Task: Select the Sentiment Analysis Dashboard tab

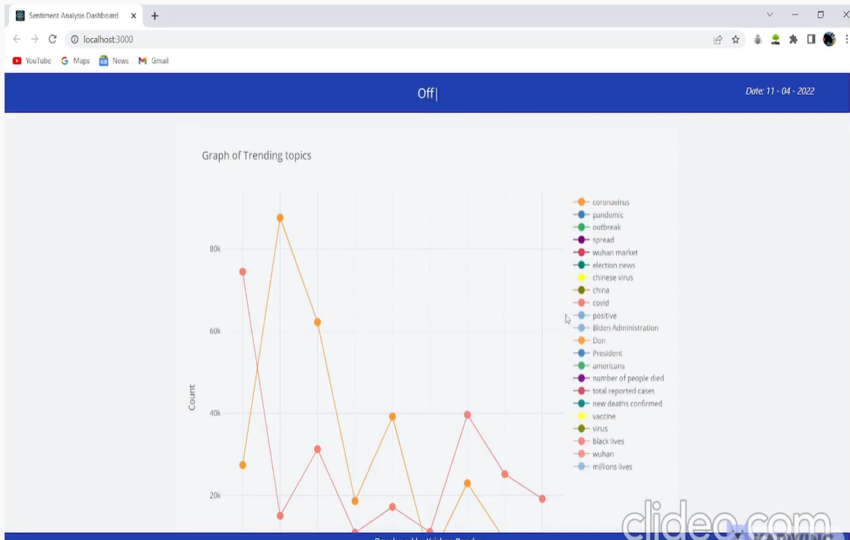Action: (x=72, y=16)
